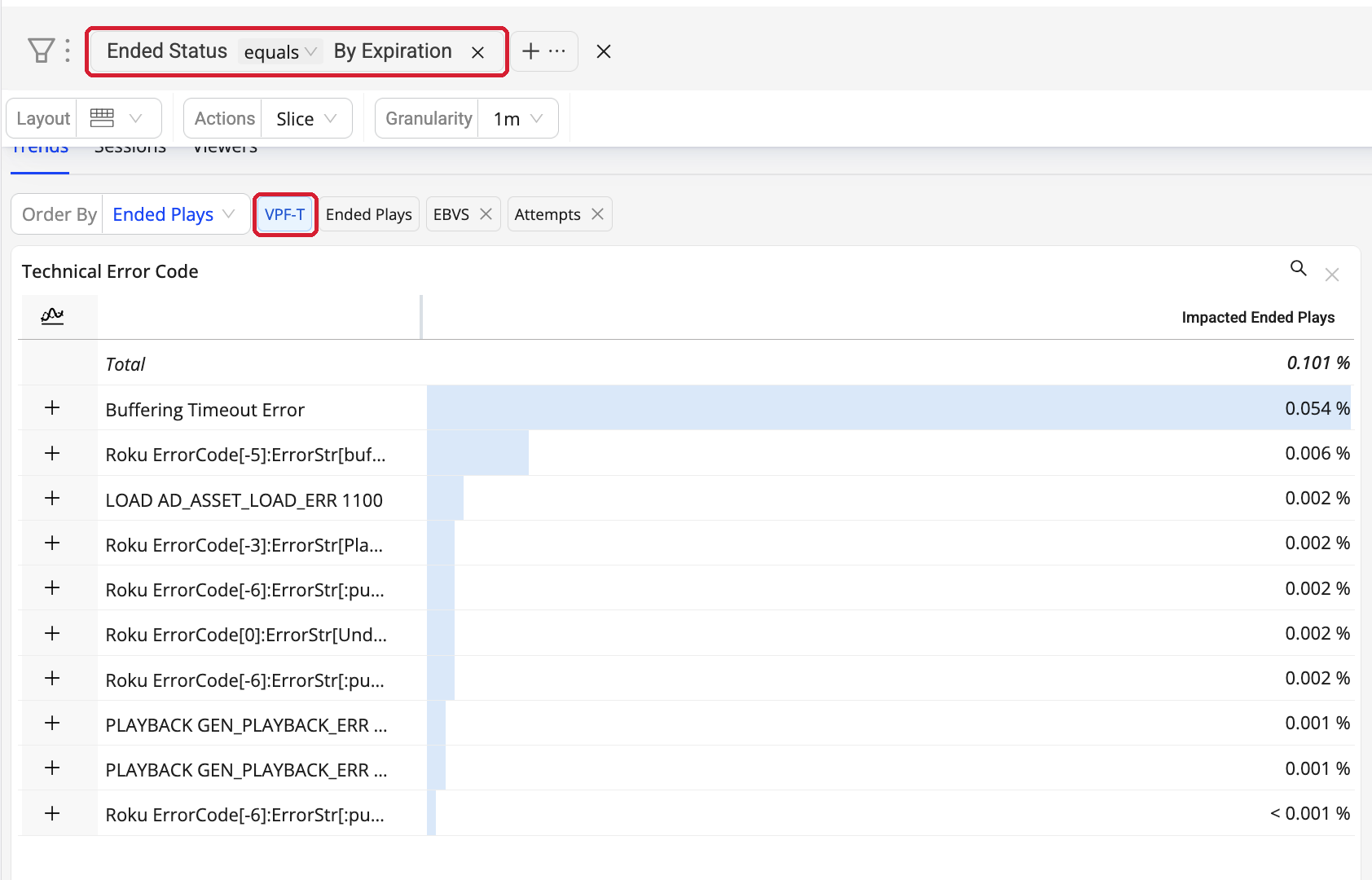Expand the Roku ErrorCode[-5] row
1372x880 pixels.
point(52,453)
